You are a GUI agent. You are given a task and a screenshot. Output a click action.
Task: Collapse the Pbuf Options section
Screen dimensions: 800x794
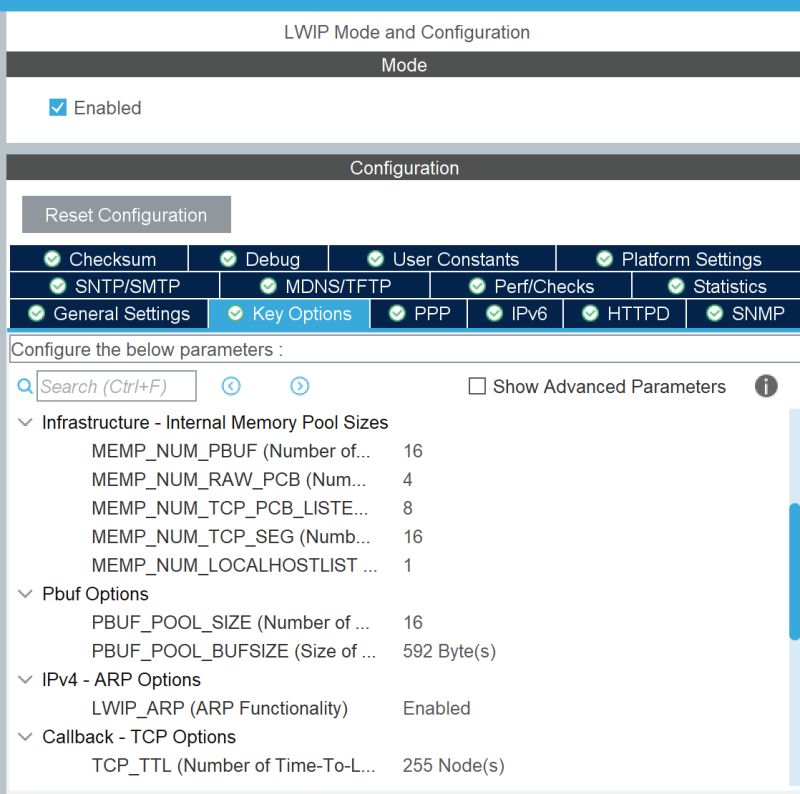24,594
